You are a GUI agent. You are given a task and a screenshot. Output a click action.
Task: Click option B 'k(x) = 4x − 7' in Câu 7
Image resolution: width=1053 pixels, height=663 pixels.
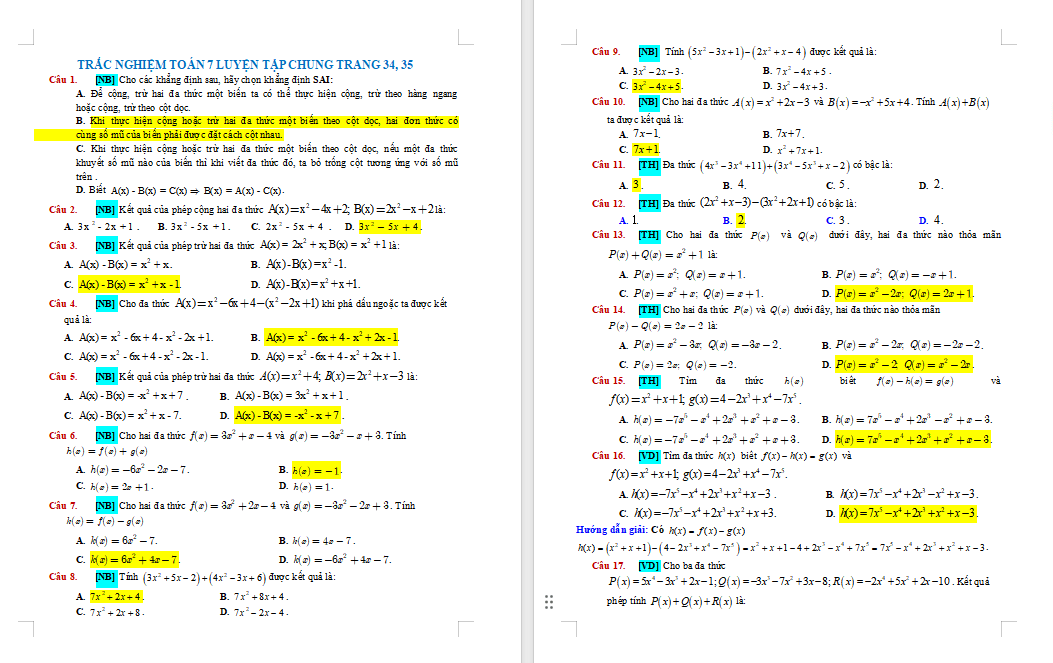pos(317,541)
